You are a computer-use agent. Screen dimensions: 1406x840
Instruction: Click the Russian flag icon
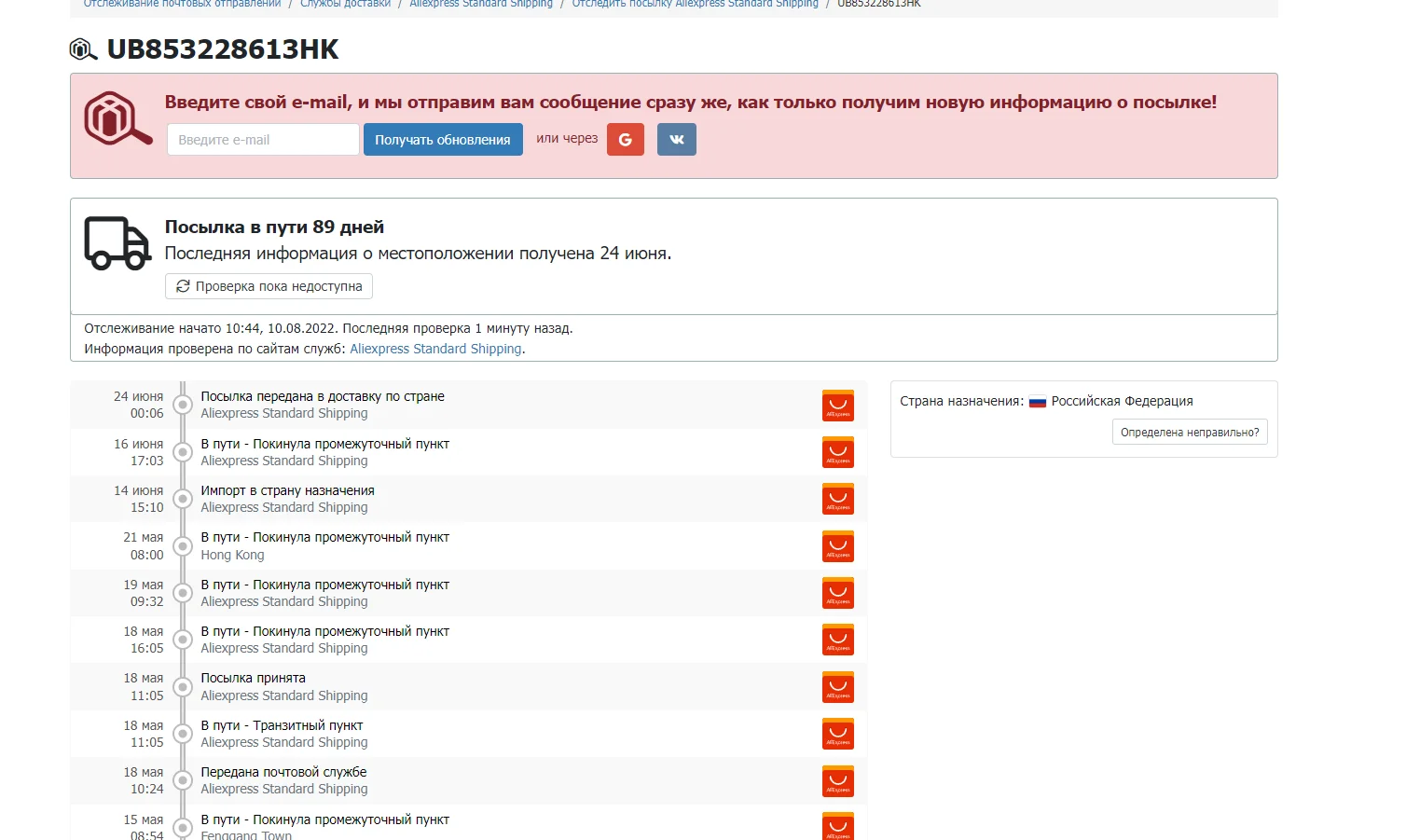1038,402
